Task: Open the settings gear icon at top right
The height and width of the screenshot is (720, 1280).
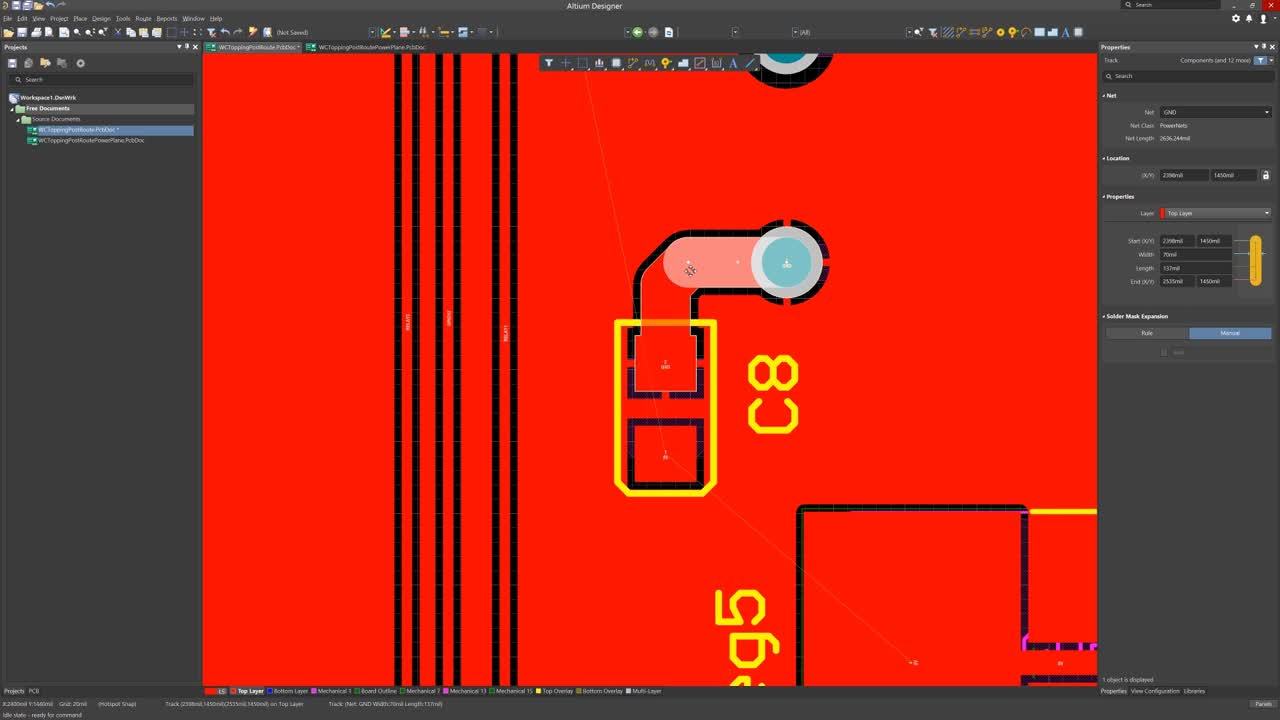Action: pos(1236,18)
